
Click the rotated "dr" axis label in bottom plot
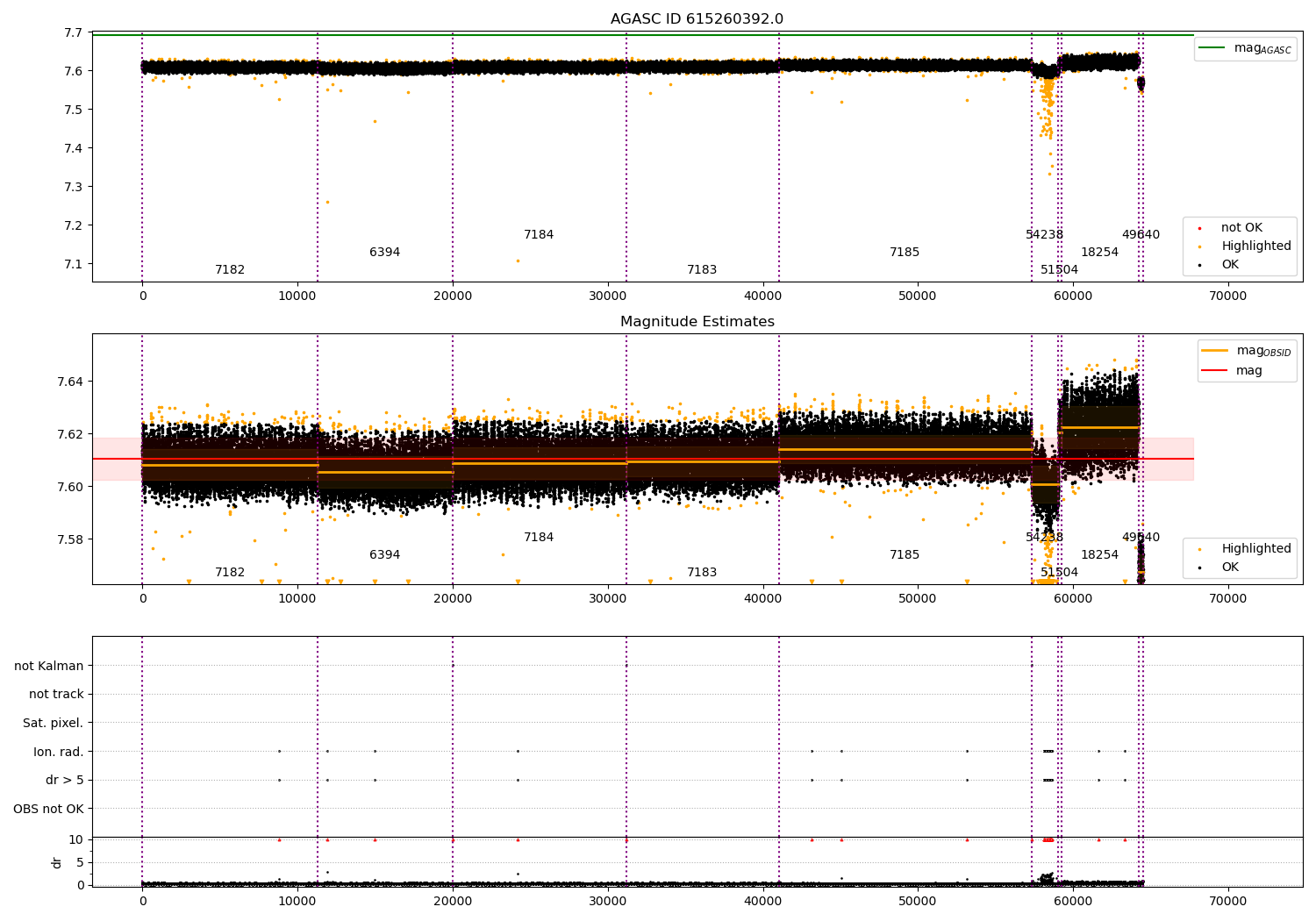pyautogui.click(x=57, y=862)
